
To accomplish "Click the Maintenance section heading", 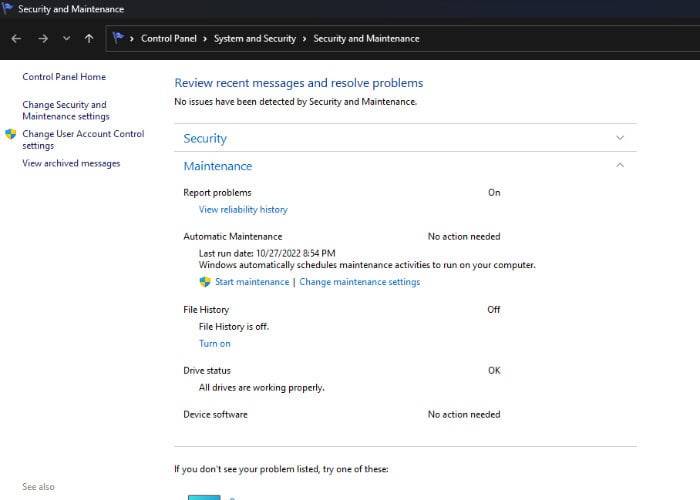I will click(218, 166).
